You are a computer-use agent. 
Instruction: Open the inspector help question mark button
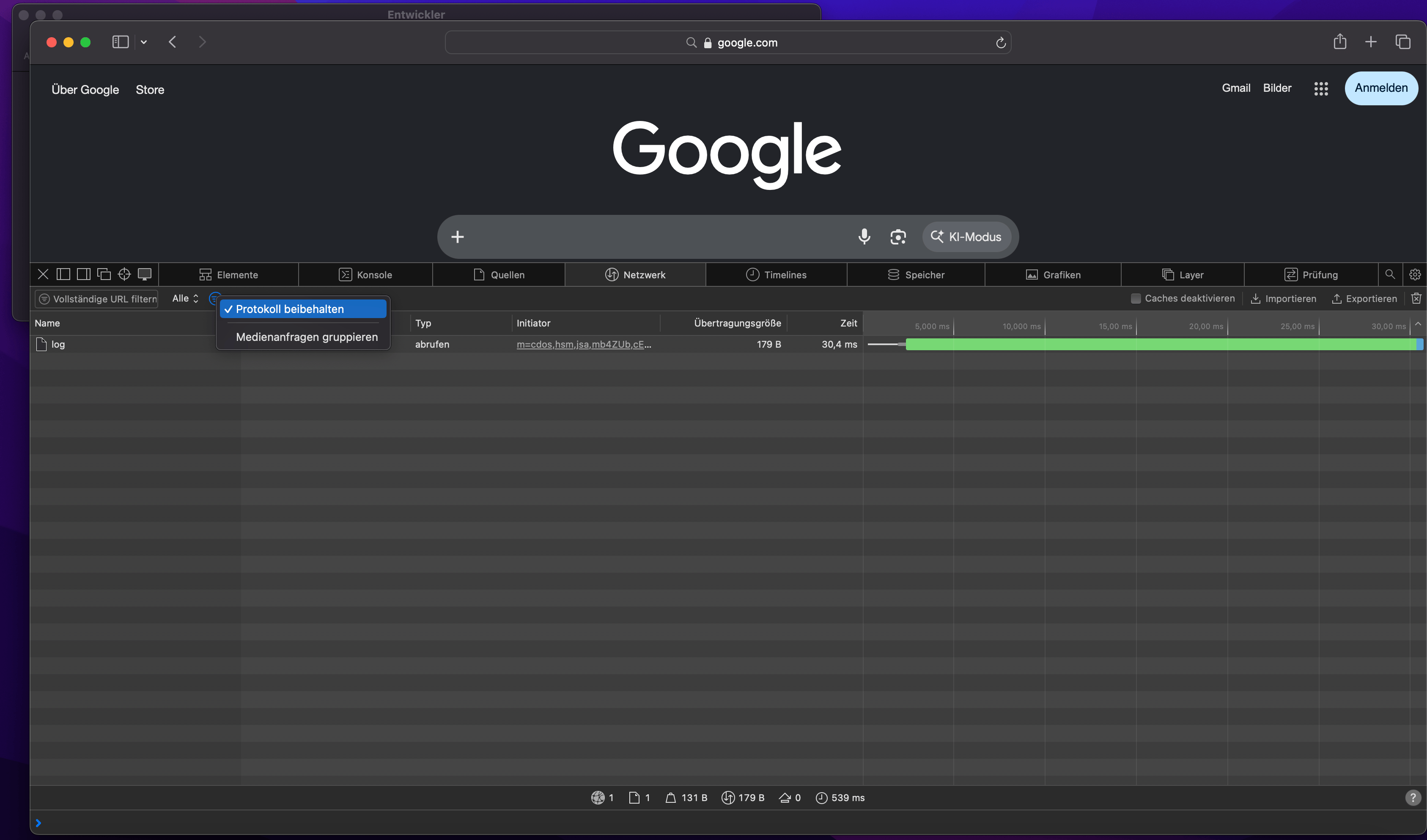click(1413, 798)
